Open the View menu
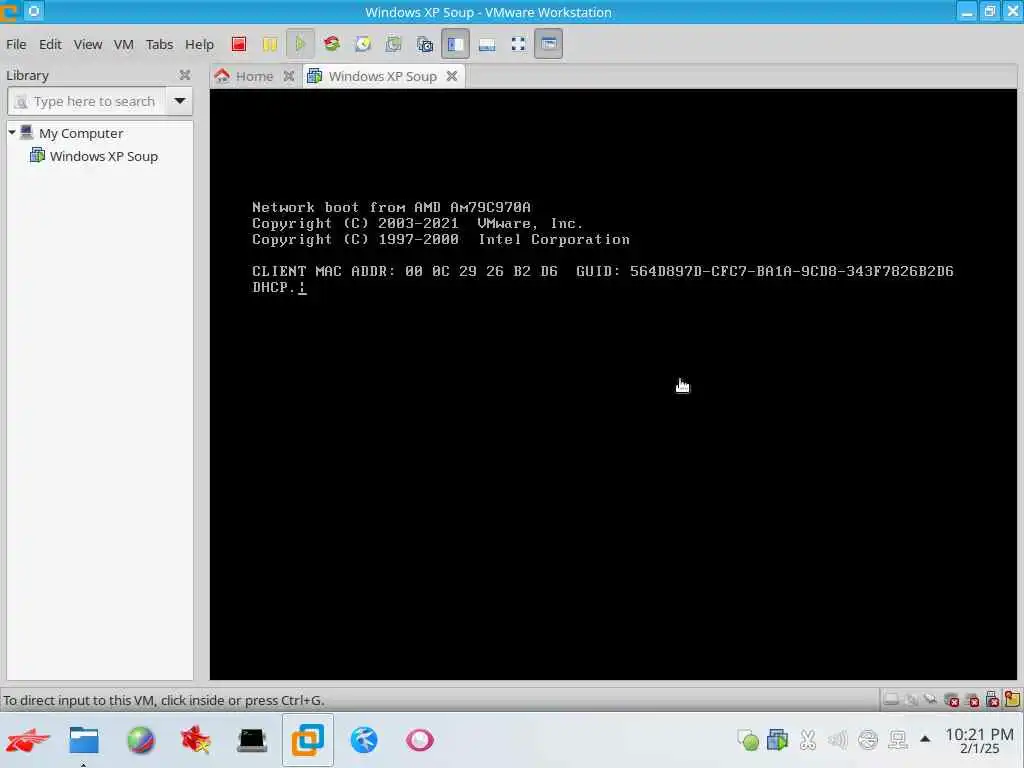This screenshot has width=1024, height=768. click(88, 44)
